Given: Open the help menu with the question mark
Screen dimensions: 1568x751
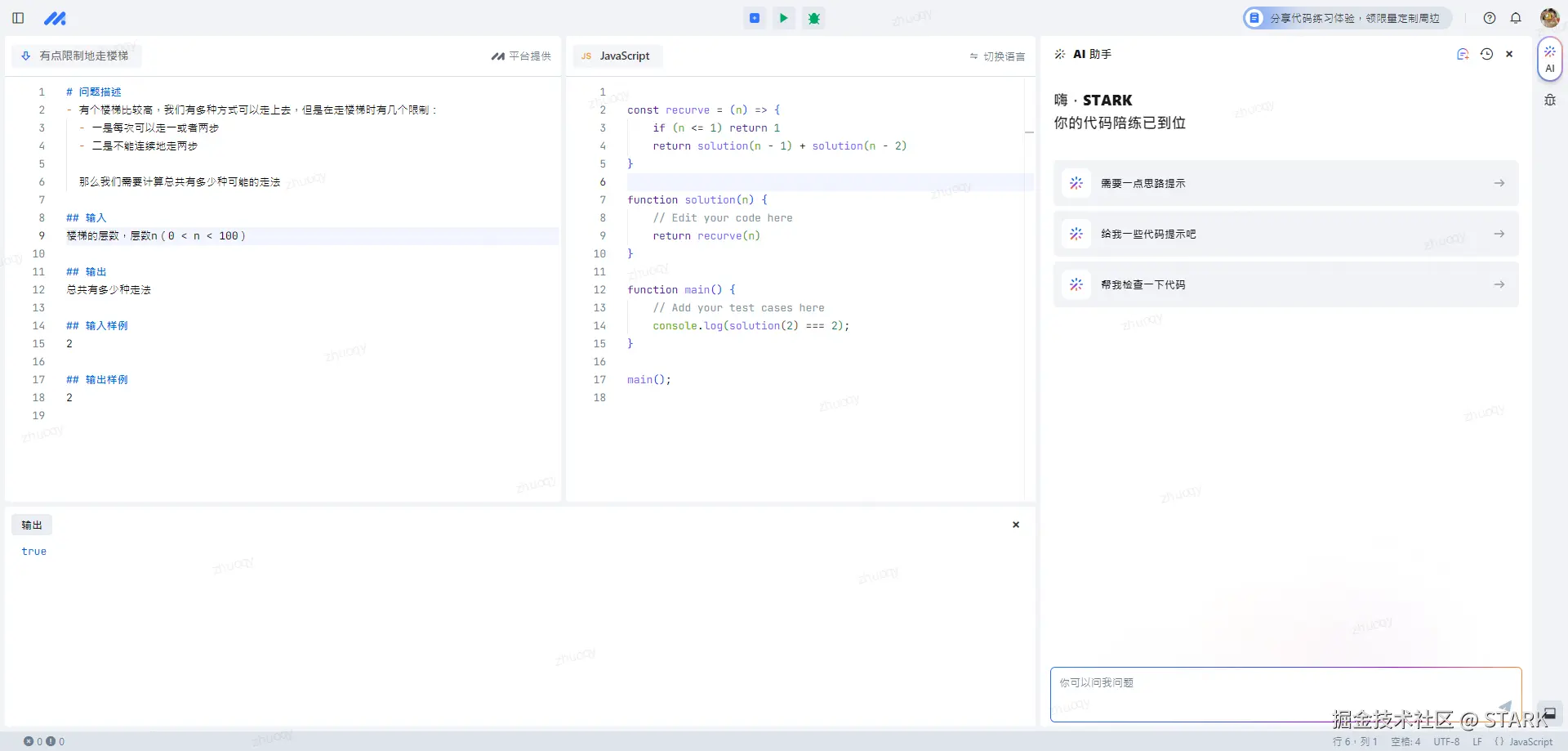Looking at the screenshot, I should tap(1489, 17).
